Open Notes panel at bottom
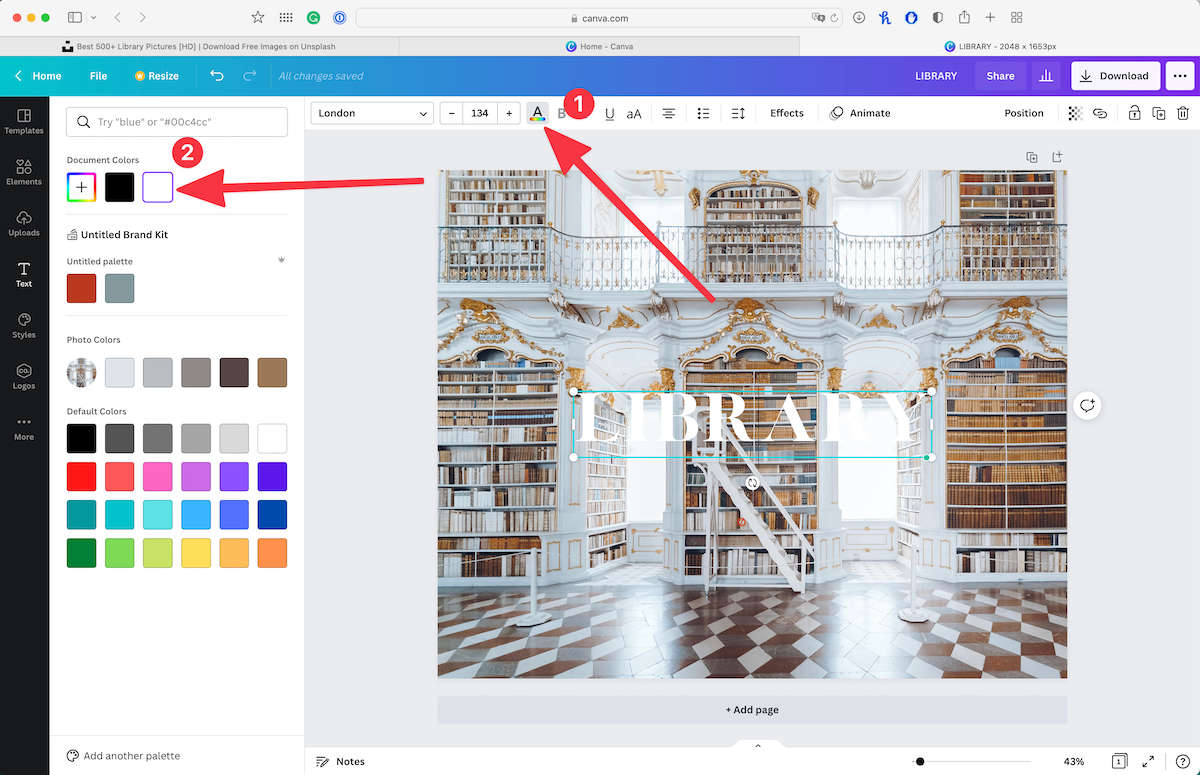The image size is (1200, 775). point(340,761)
